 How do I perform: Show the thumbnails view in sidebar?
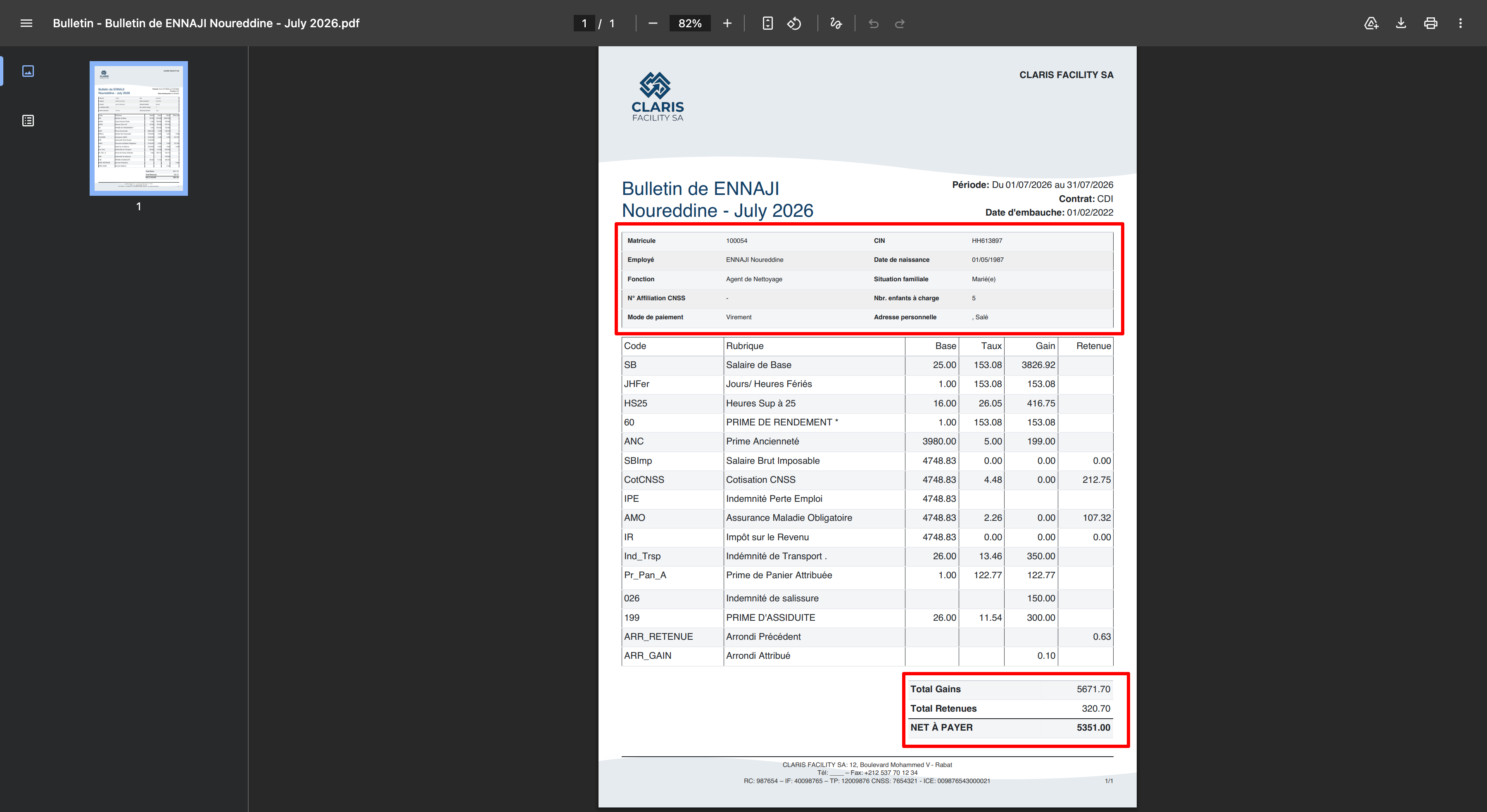coord(28,71)
